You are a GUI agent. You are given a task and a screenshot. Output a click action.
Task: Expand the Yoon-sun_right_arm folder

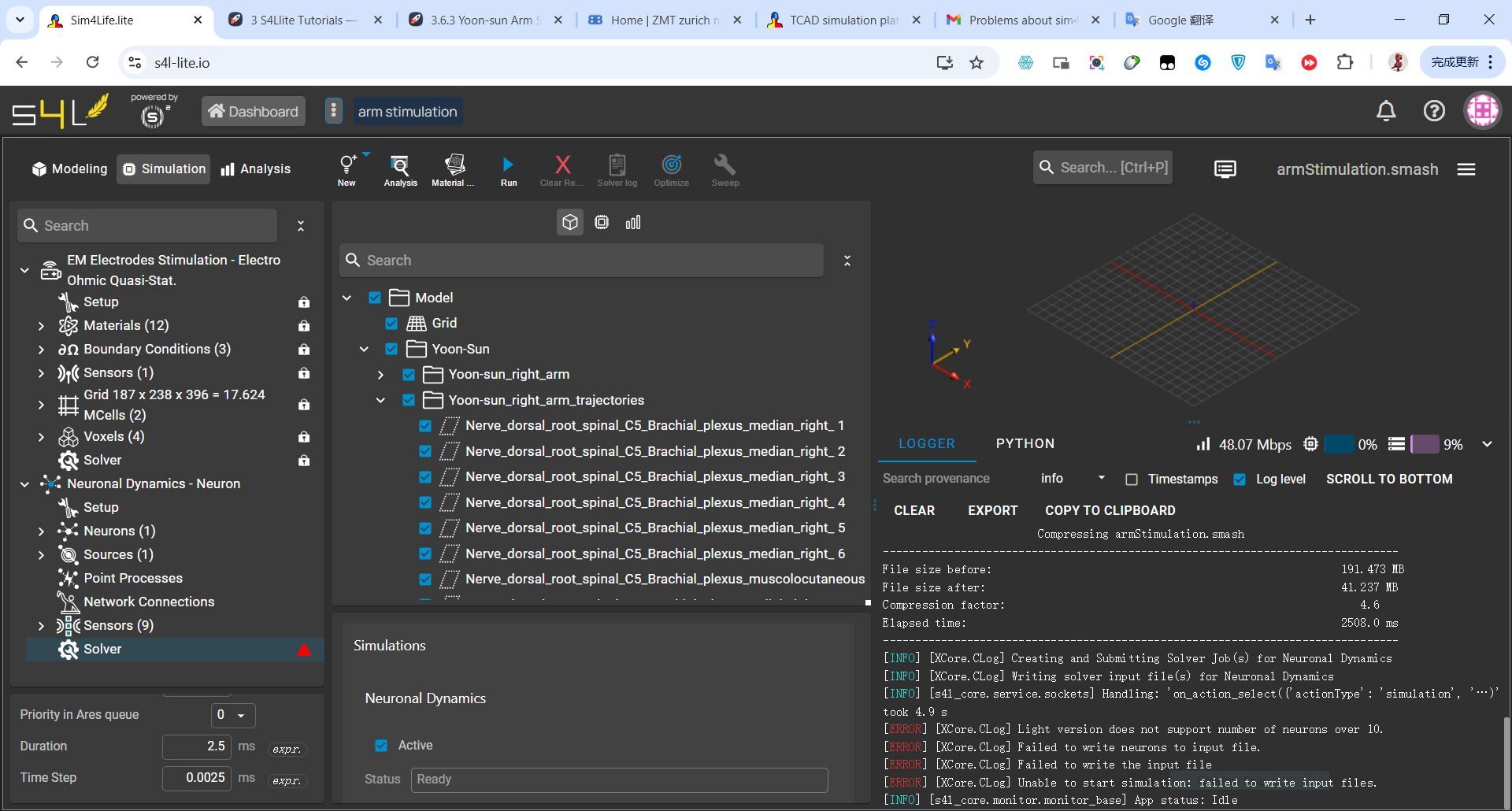pyautogui.click(x=380, y=375)
